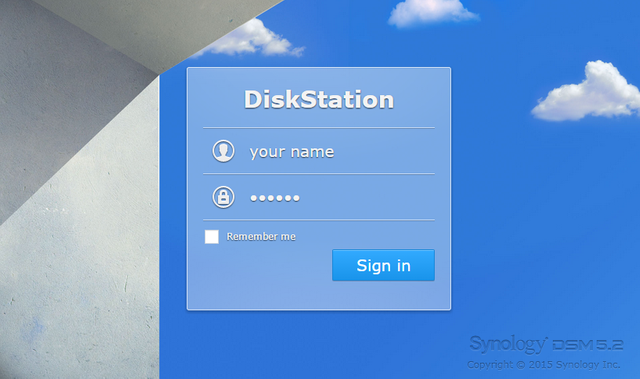Click the Synology DSM 5.2 logo
The height and width of the screenshot is (379, 640).
tap(546, 344)
